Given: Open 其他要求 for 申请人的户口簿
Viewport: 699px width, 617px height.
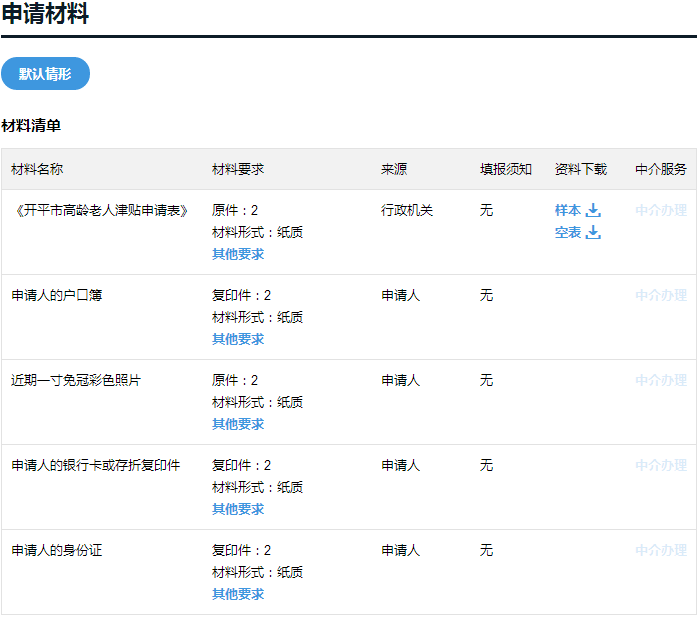Looking at the screenshot, I should tap(238, 339).
